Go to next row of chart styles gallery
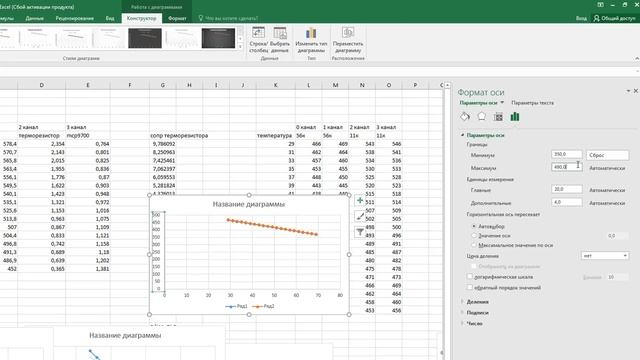Image resolution: width=640 pixels, height=360 pixels. point(240,39)
